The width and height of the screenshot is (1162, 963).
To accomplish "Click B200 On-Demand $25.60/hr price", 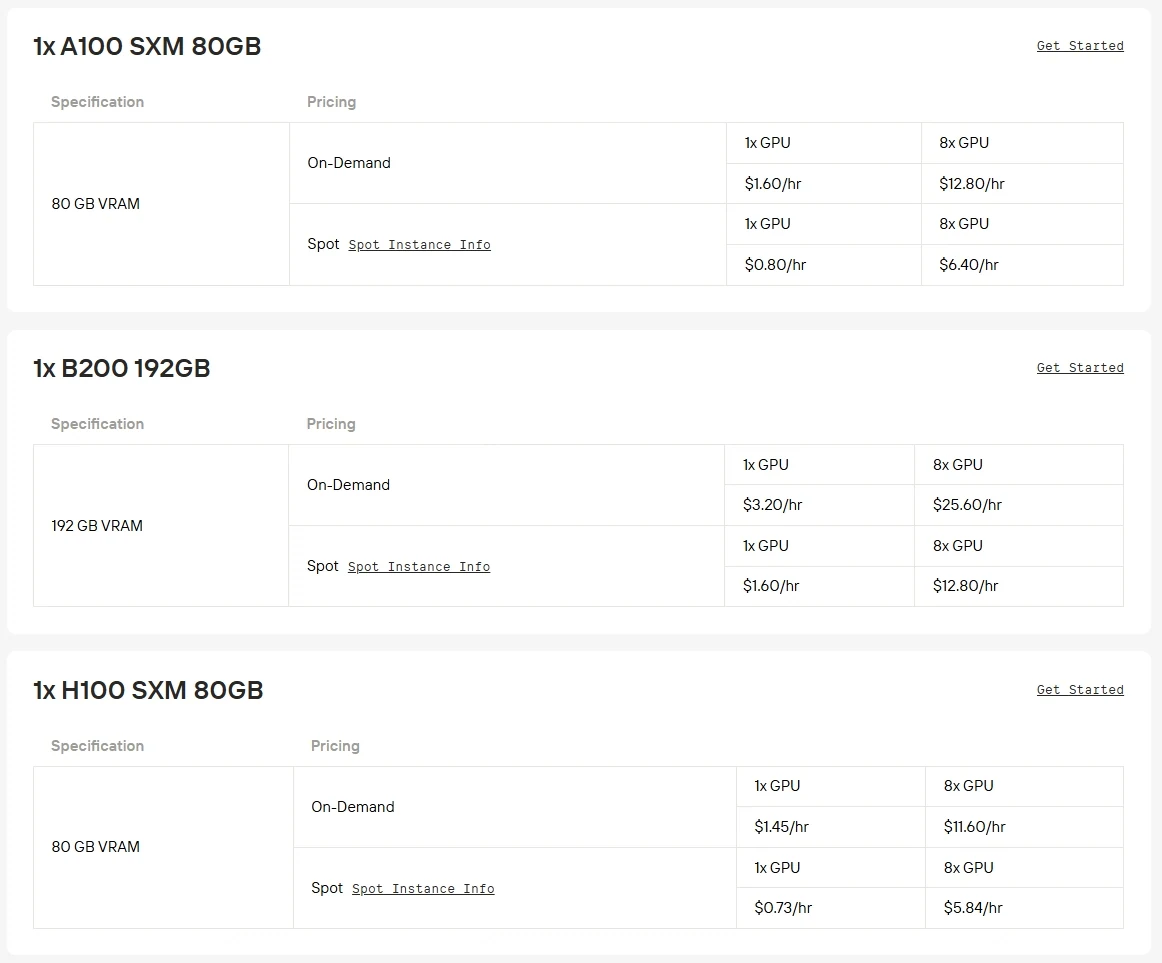I will [x=967, y=505].
